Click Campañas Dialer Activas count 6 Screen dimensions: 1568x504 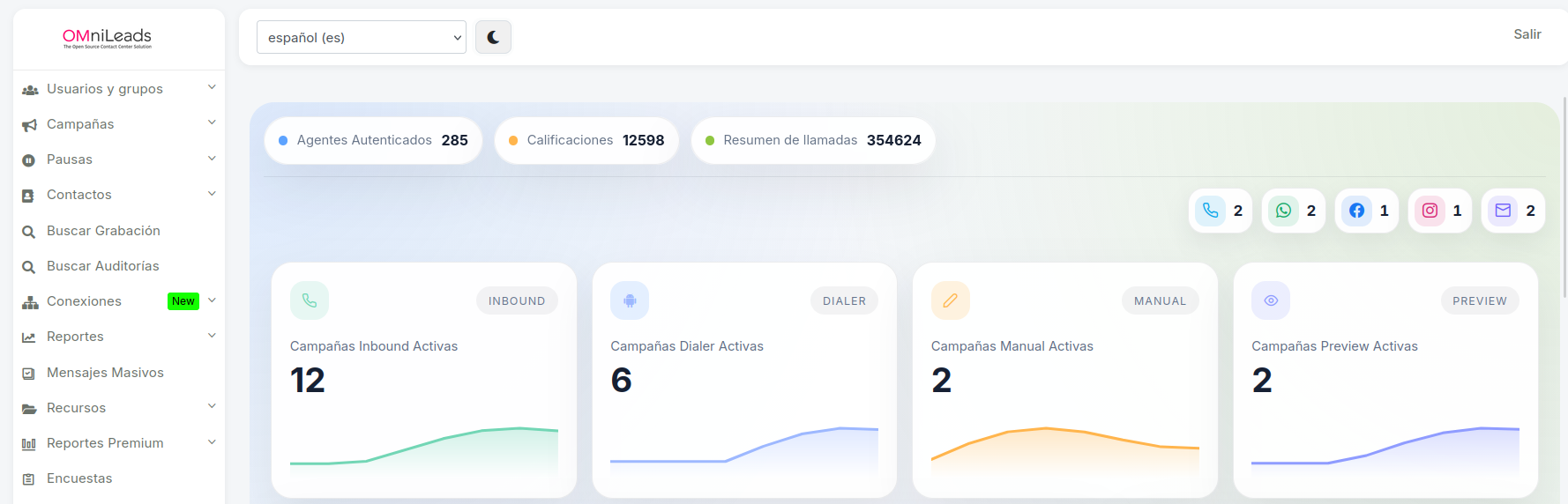pos(621,381)
